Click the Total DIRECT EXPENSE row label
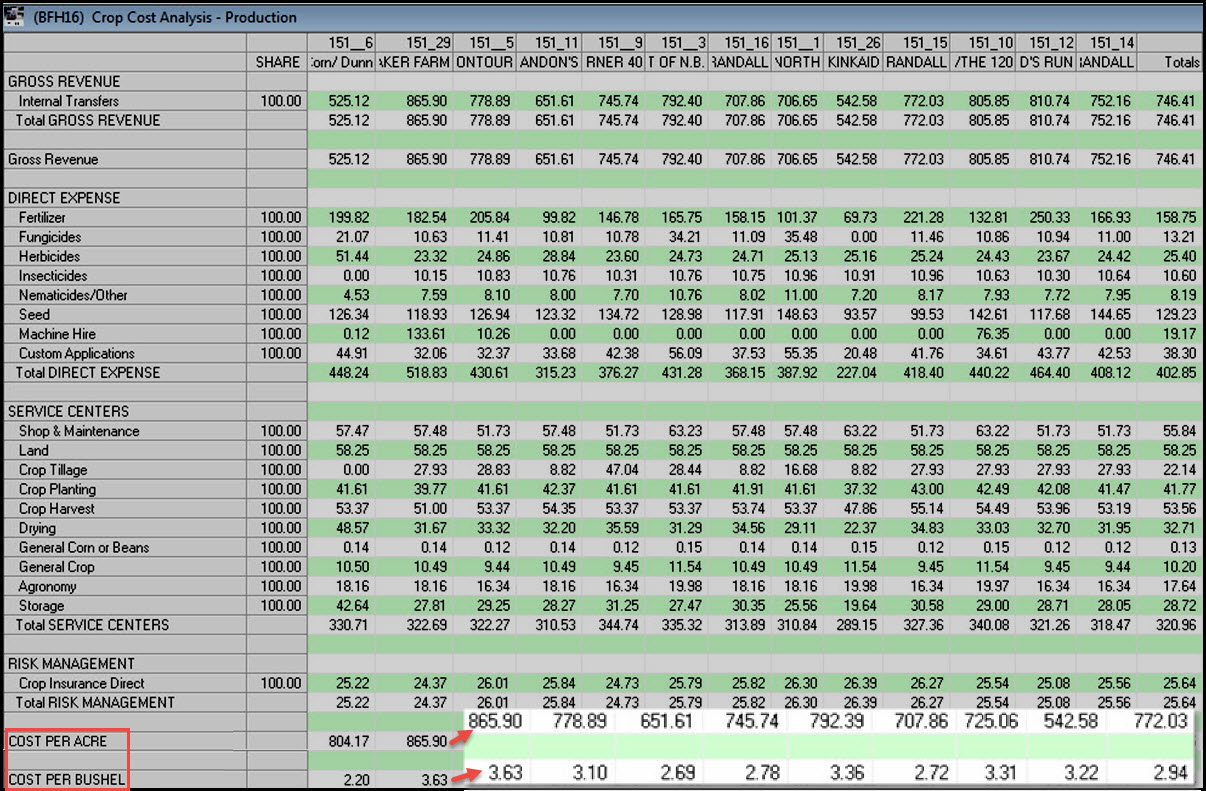The height and width of the screenshot is (791, 1206). pyautogui.click(x=87, y=373)
